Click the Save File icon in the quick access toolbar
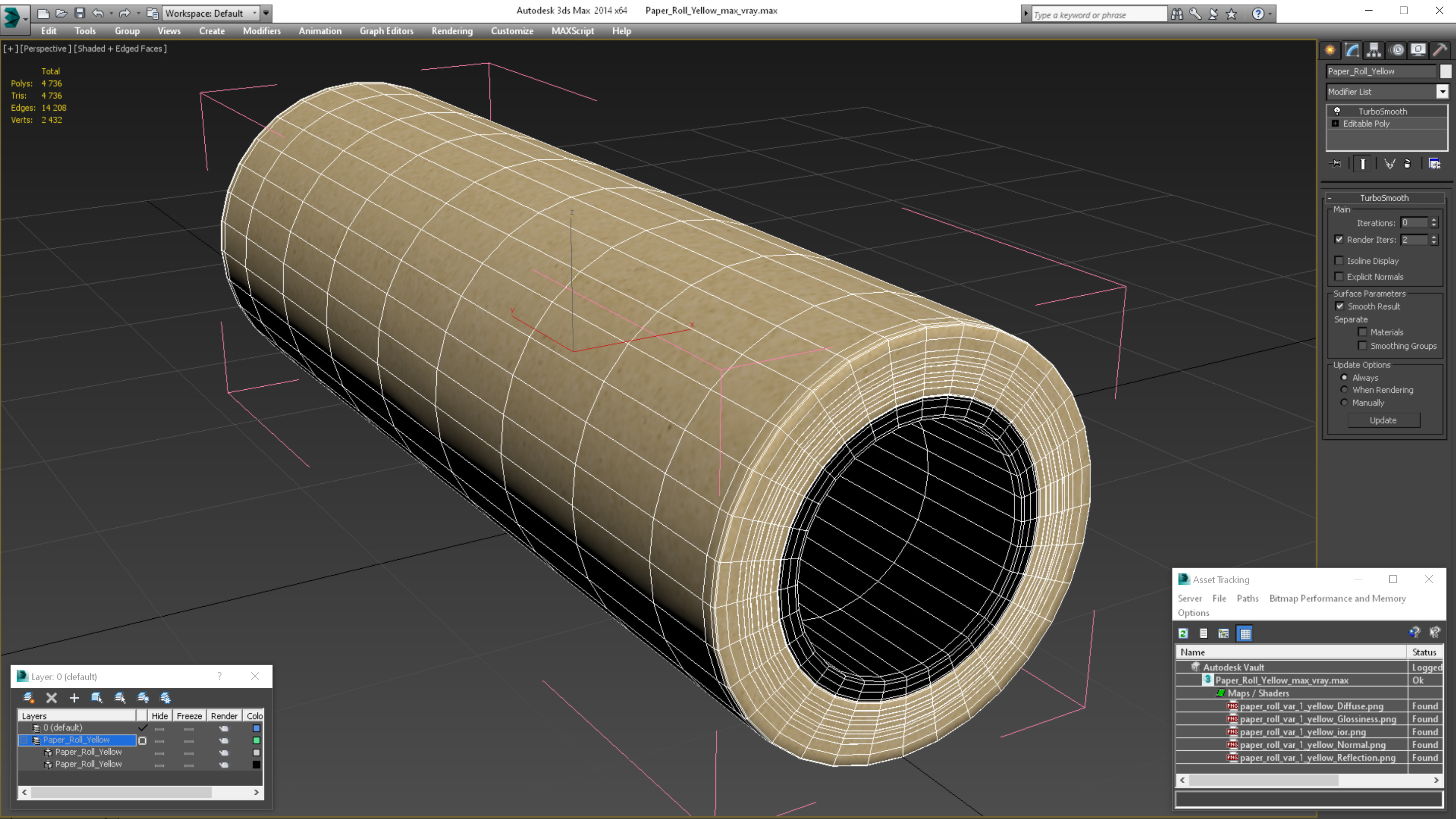The image size is (1456, 819). tap(80, 13)
